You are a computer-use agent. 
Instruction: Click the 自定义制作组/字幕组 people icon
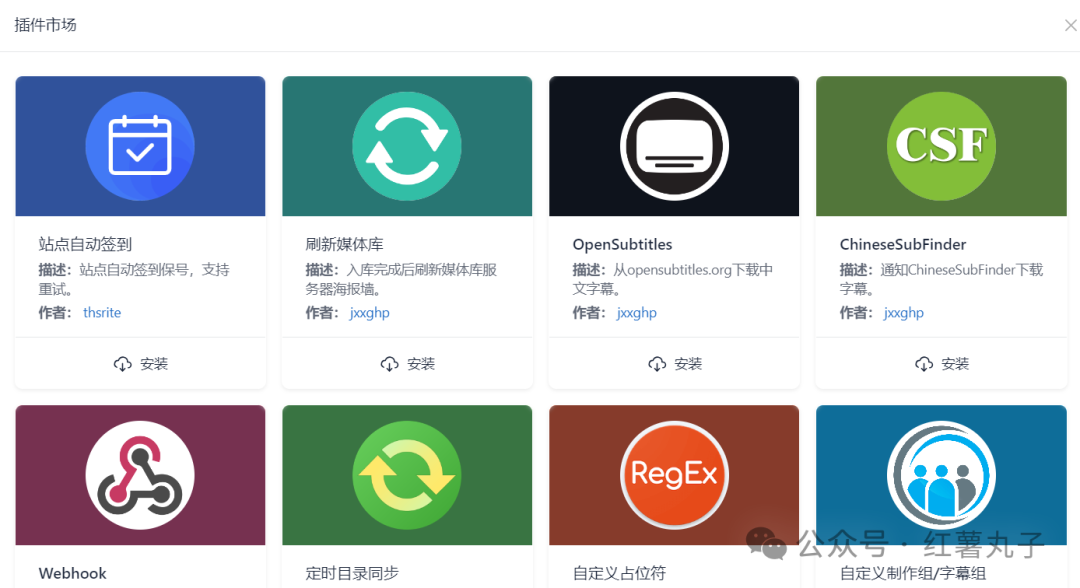click(942, 475)
